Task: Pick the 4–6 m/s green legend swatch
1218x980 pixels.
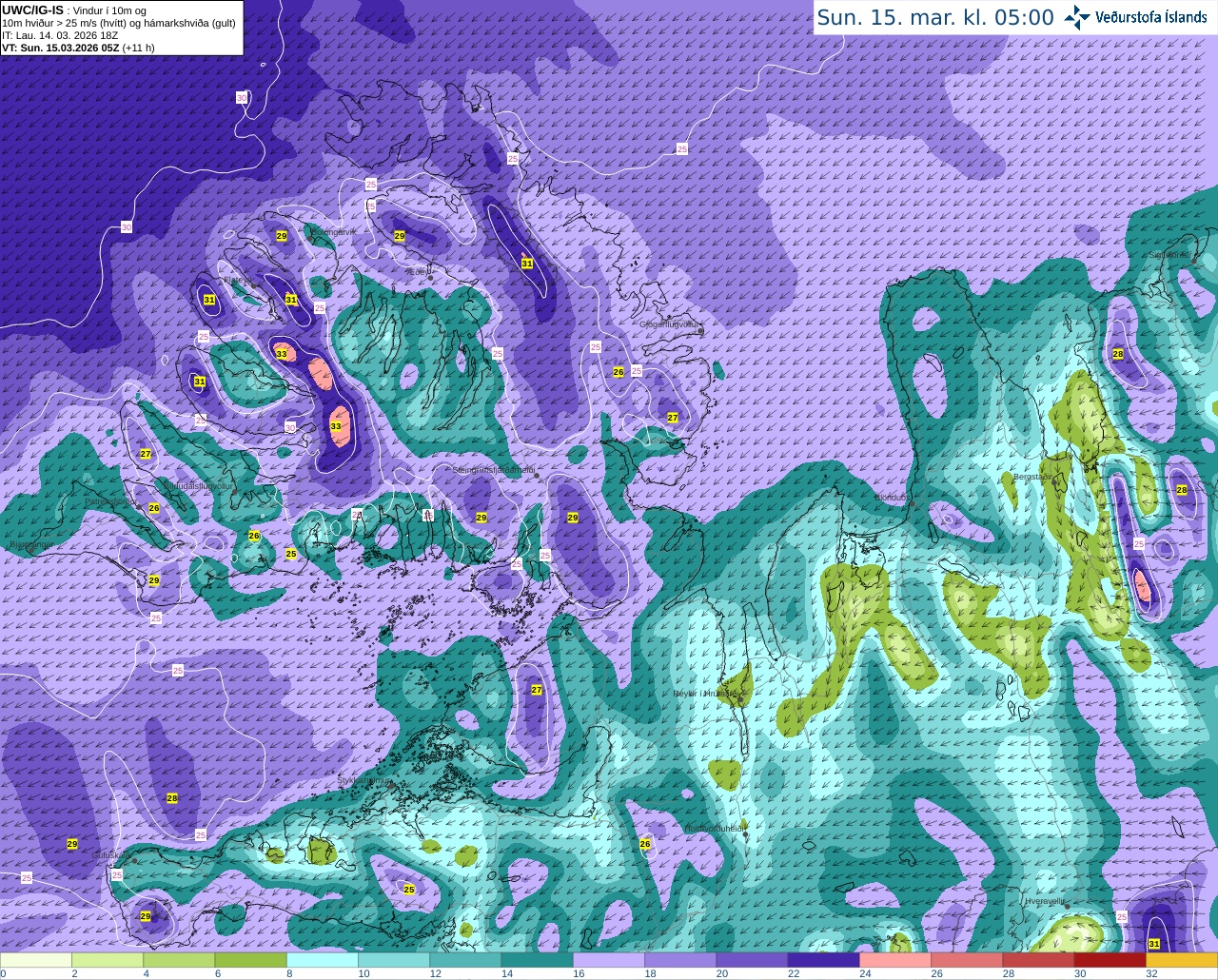Action: [179, 960]
